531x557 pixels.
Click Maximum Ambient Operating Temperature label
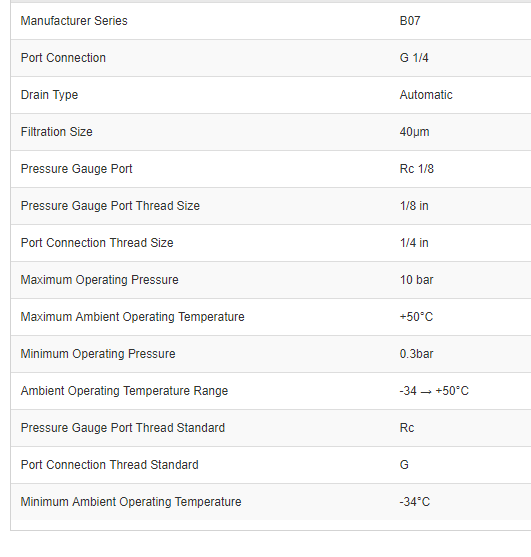coord(132,317)
